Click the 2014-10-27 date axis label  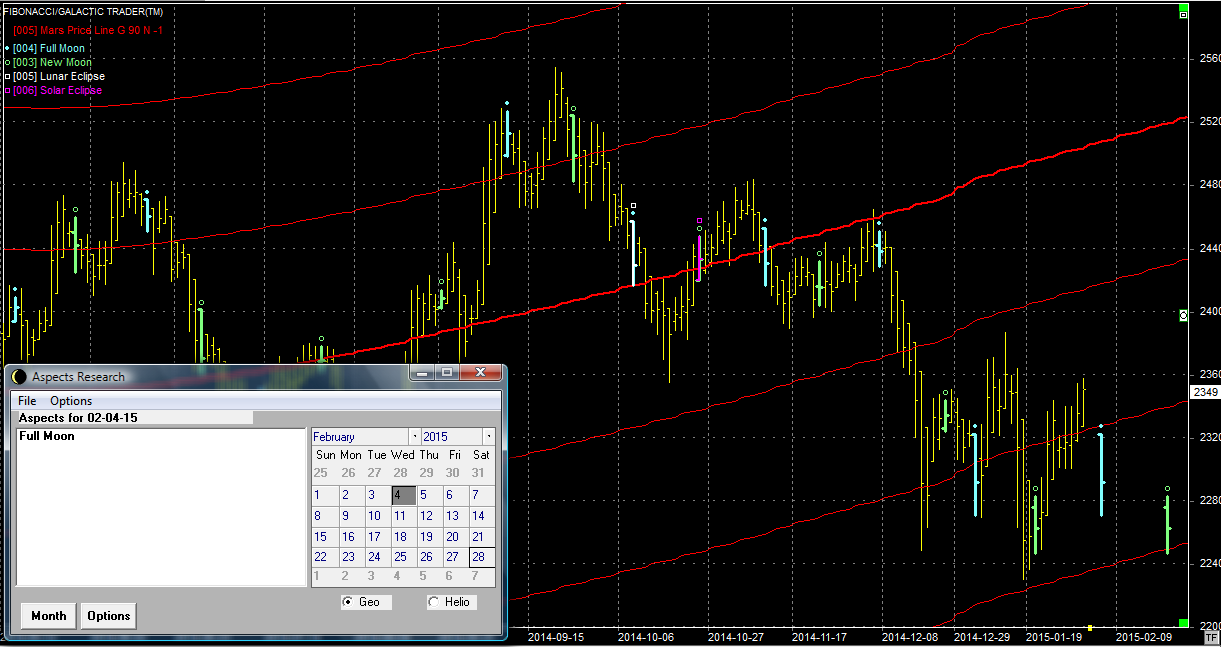(736, 636)
